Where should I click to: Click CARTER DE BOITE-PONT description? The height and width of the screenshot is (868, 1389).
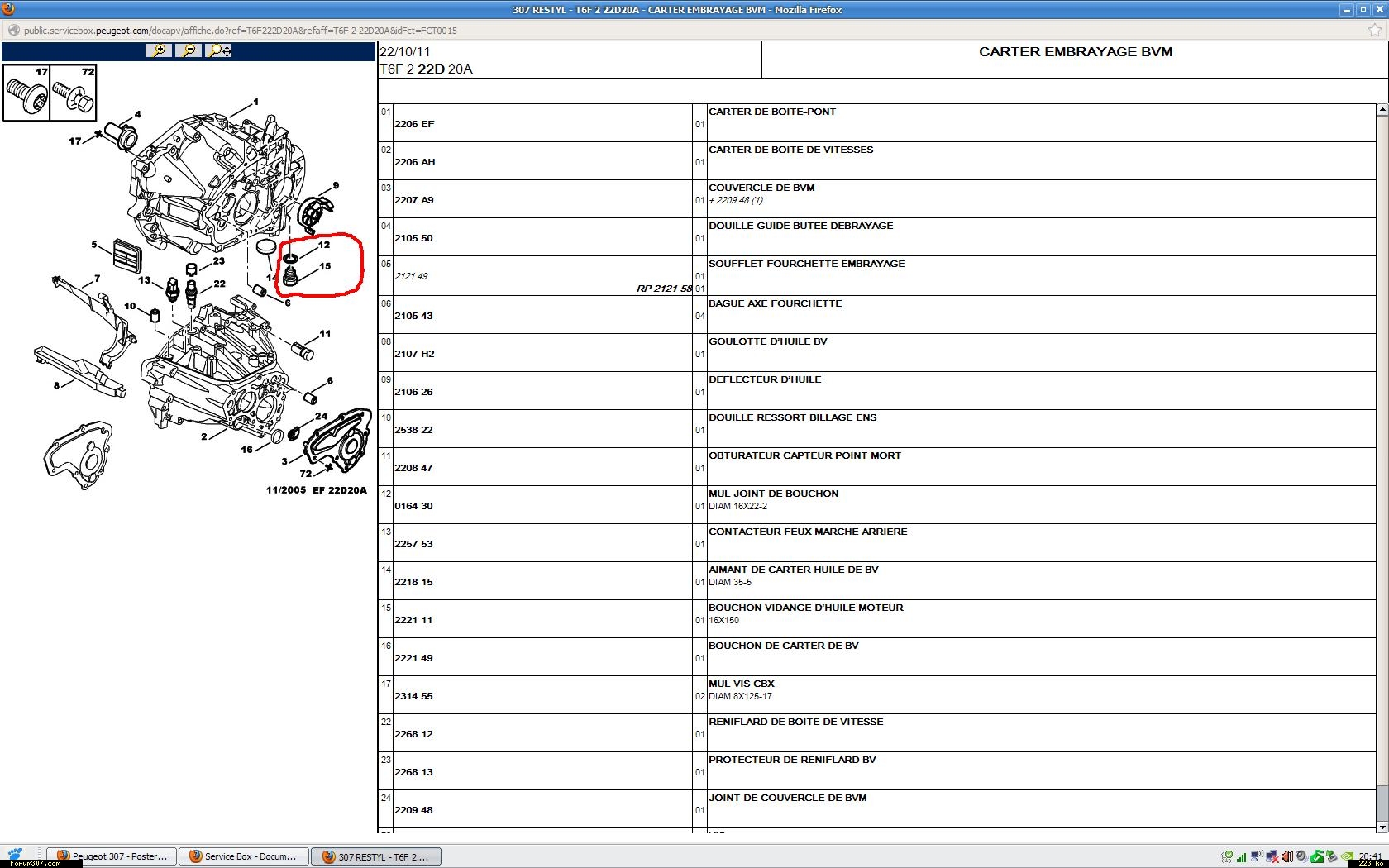[x=772, y=112]
